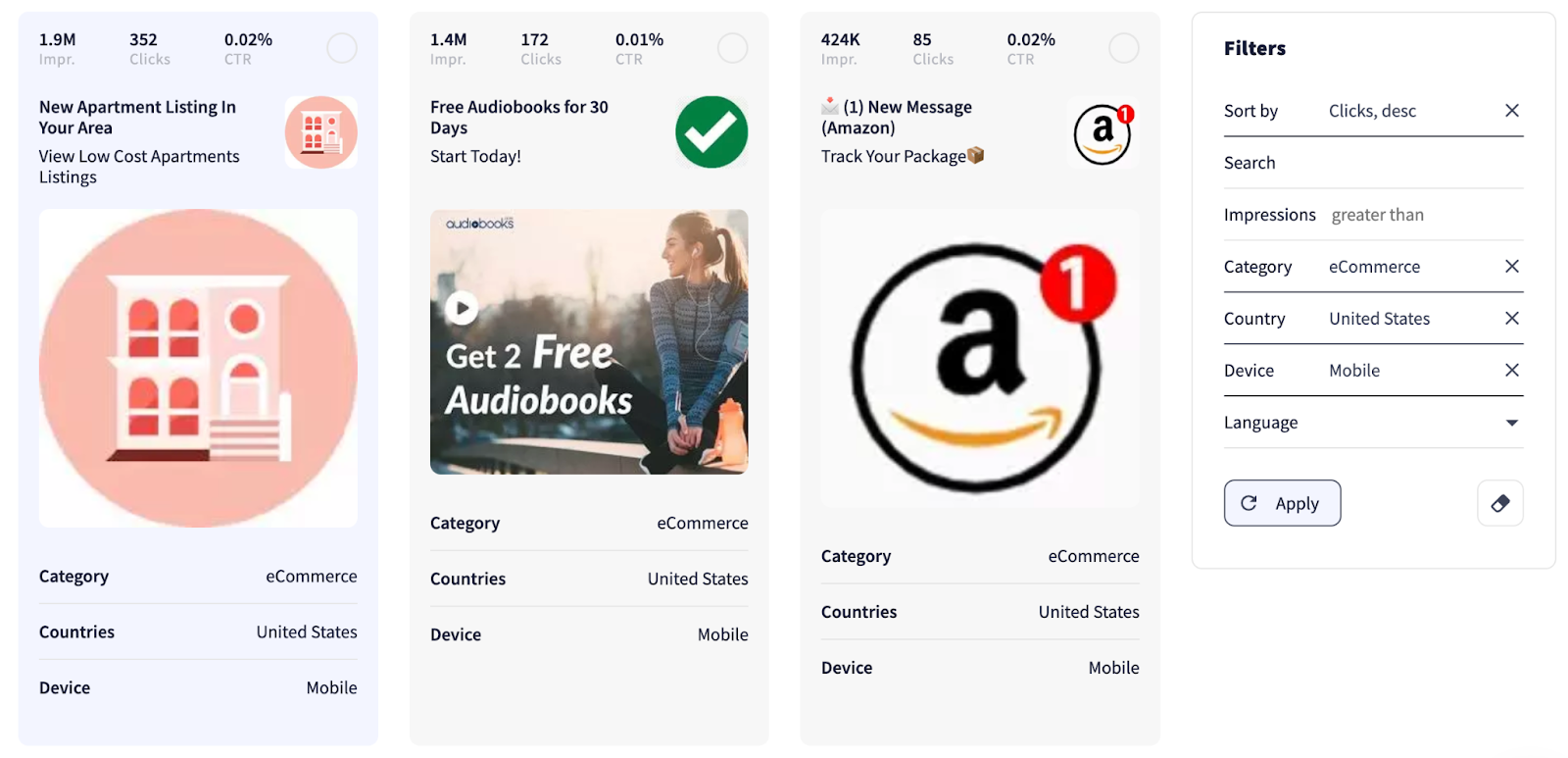Clear the United States country filter
Screen dimensions: 1568x758
click(x=1512, y=319)
